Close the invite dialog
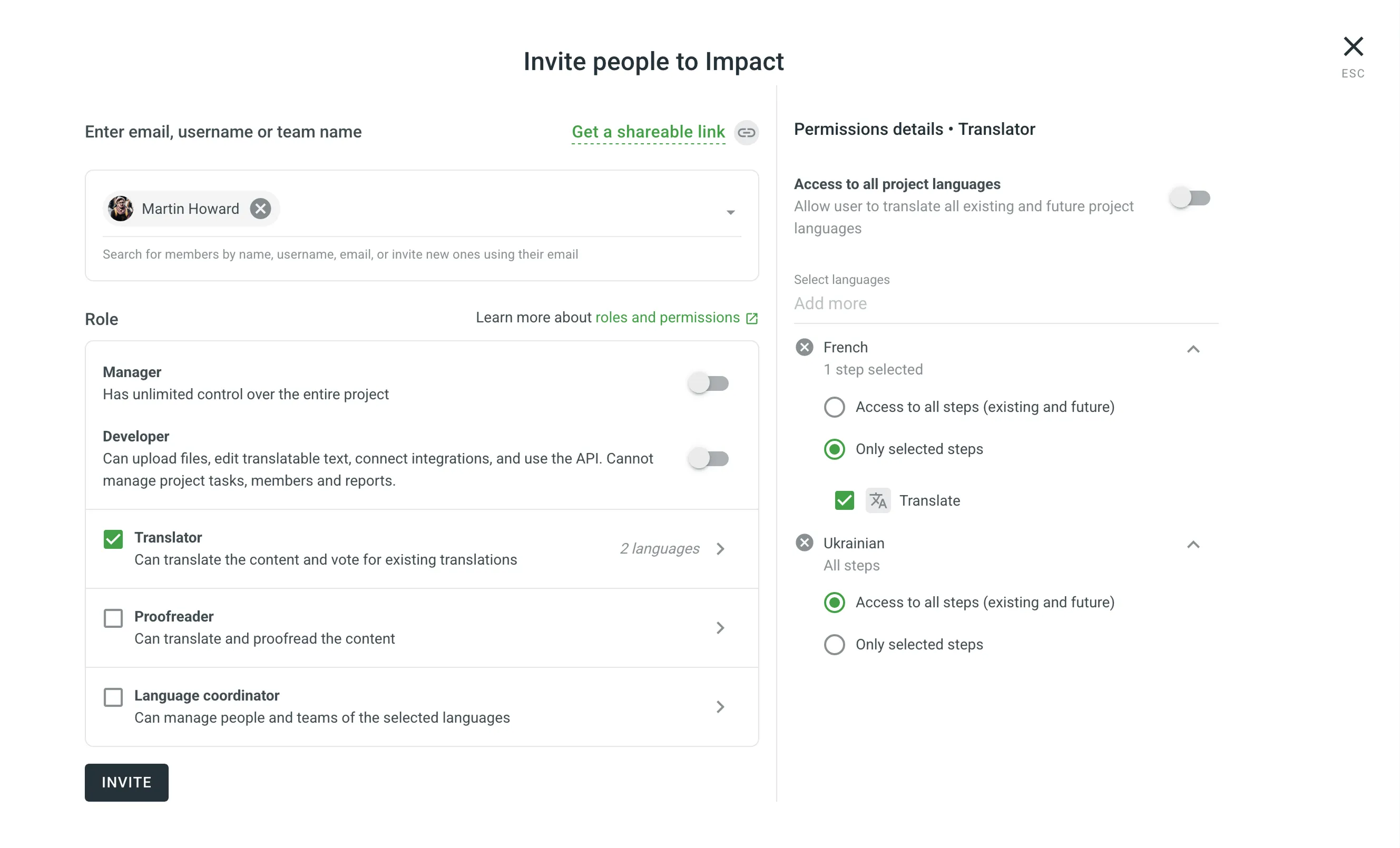The height and width of the screenshot is (848, 1400). pos(1354,47)
